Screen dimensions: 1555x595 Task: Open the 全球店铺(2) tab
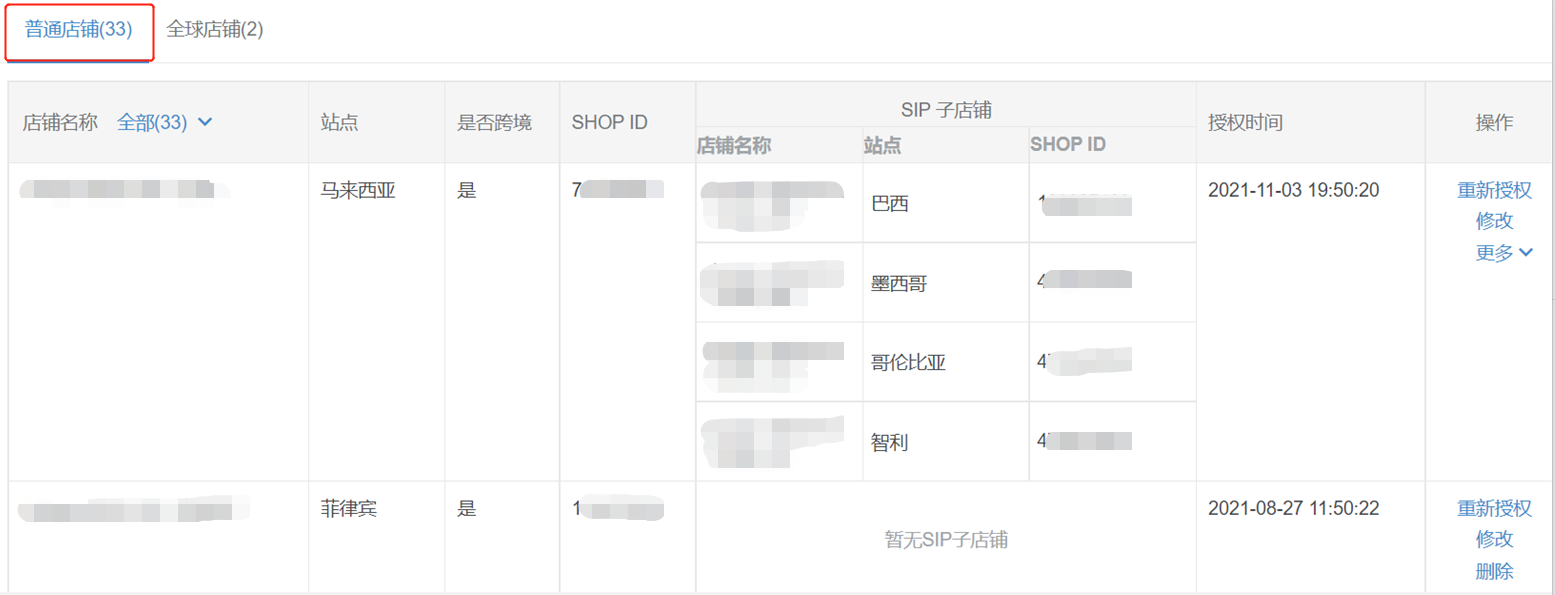click(215, 30)
